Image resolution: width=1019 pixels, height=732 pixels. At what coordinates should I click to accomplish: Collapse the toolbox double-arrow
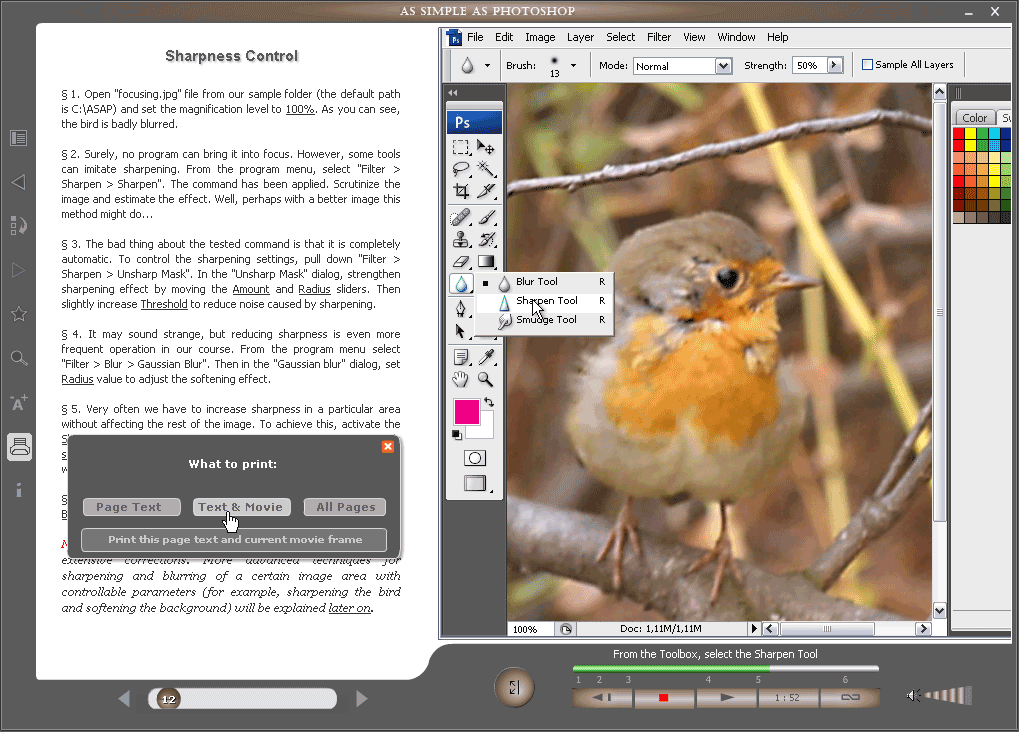(453, 93)
